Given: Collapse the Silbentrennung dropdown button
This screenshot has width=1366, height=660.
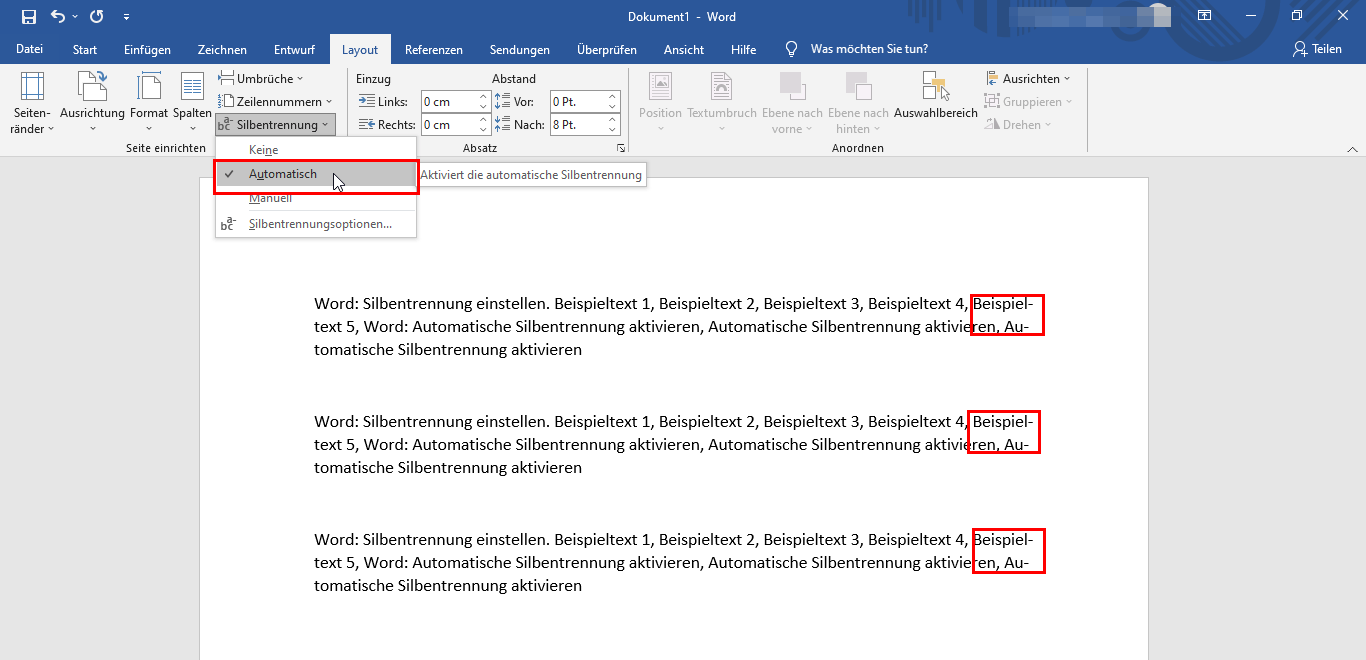Looking at the screenshot, I should (275, 125).
